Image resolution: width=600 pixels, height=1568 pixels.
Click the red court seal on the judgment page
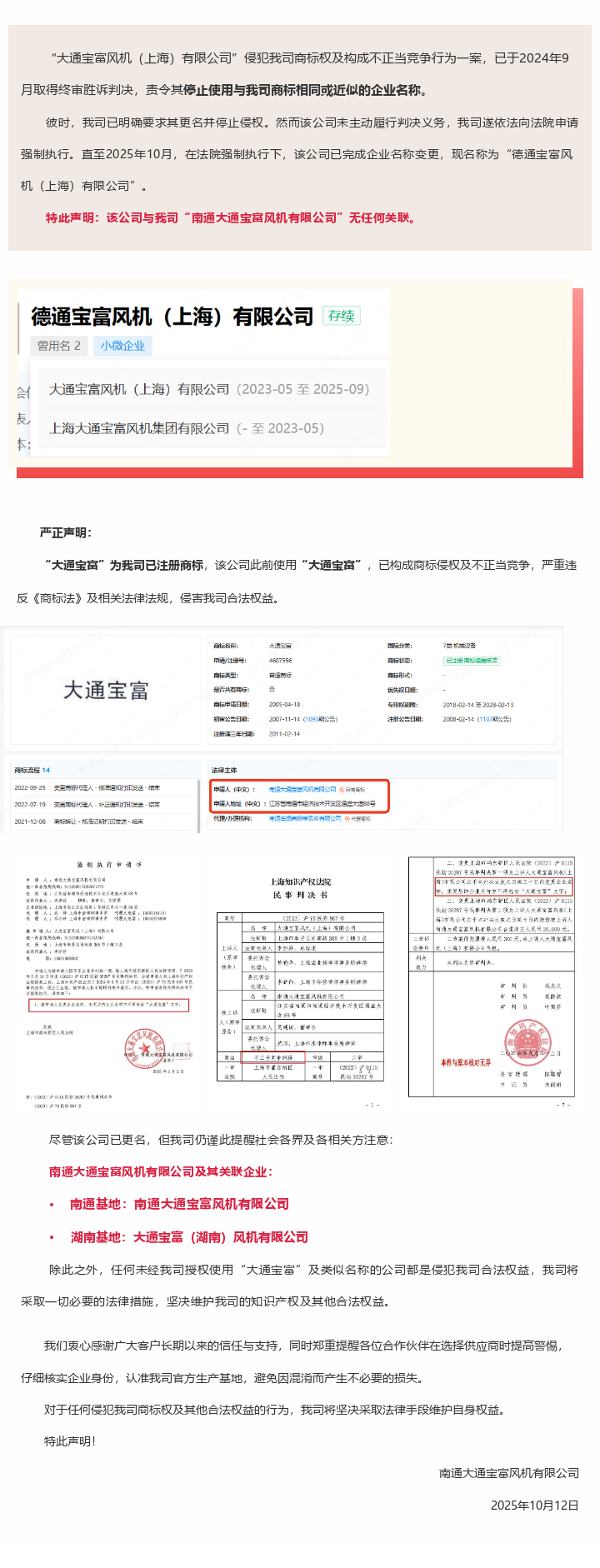(527, 1042)
